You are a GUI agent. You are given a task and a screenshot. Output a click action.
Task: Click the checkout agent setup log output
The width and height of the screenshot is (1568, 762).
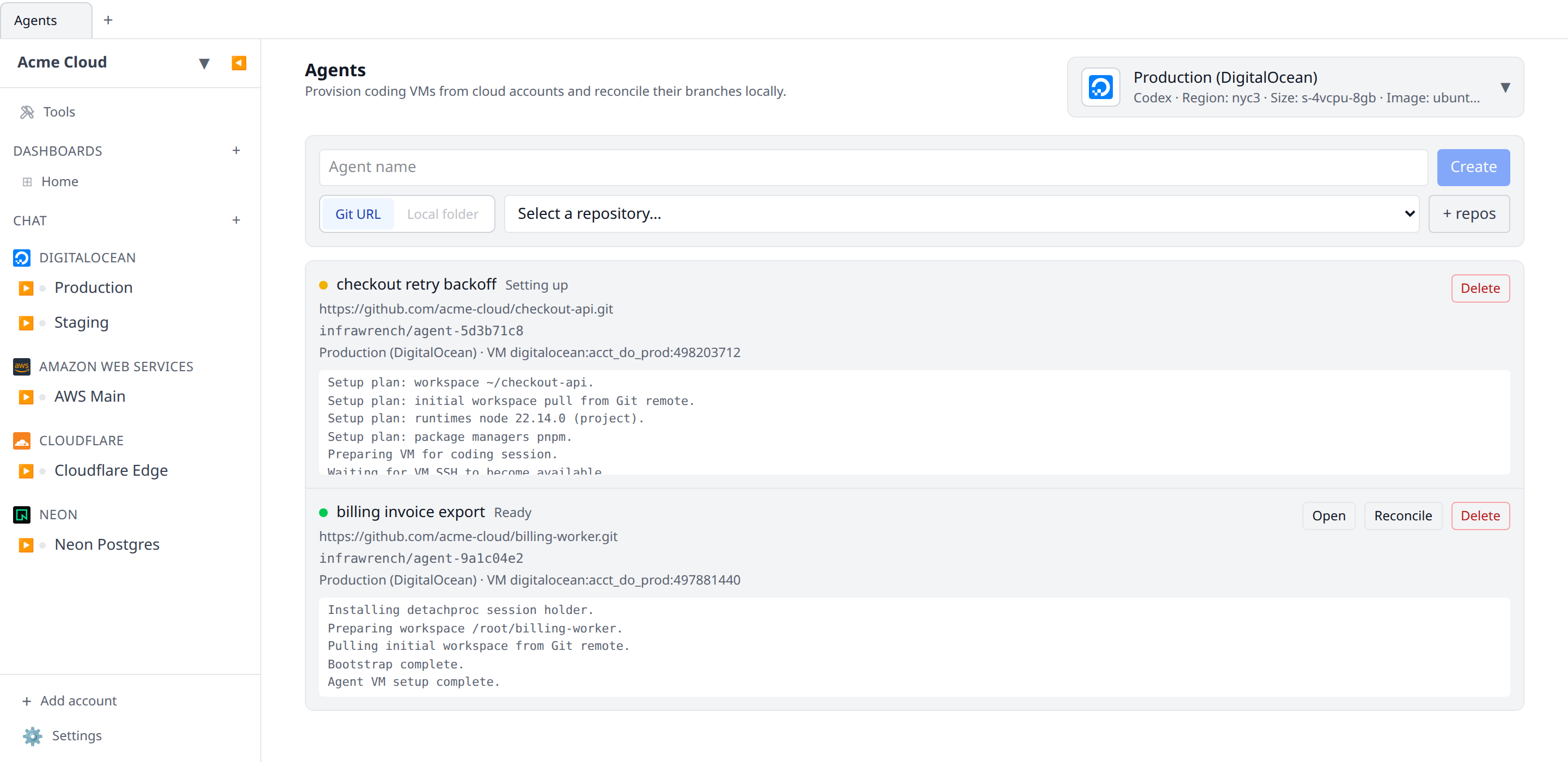pyautogui.click(x=914, y=422)
